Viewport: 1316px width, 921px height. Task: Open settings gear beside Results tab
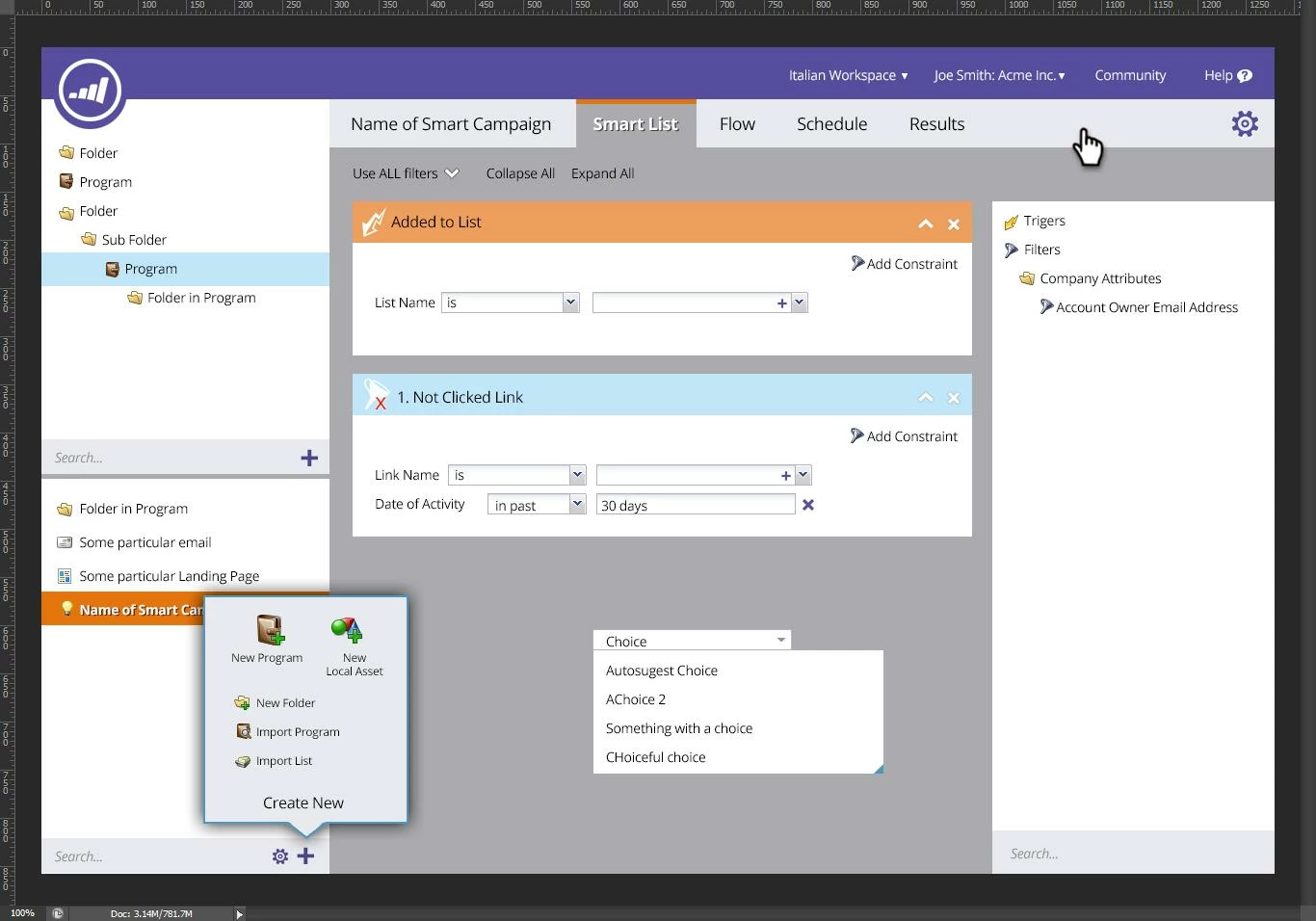[x=1245, y=123]
